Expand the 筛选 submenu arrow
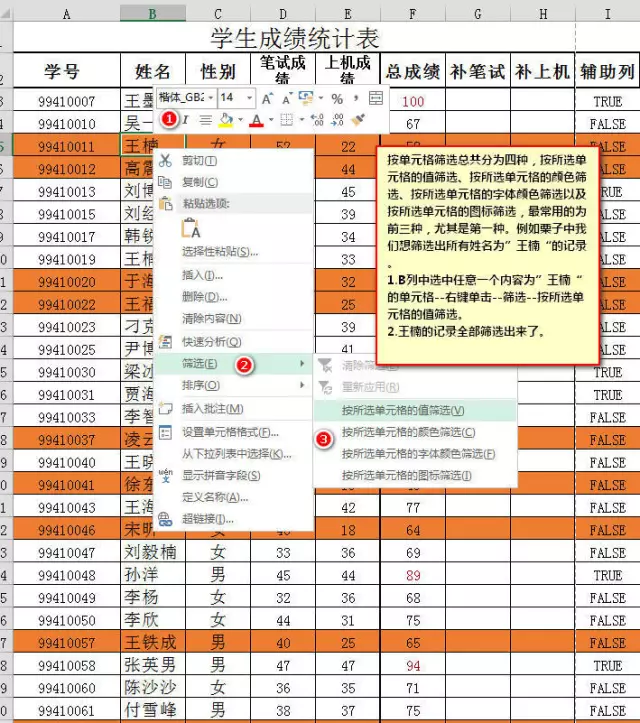This screenshot has width=640, height=723. coord(302,364)
